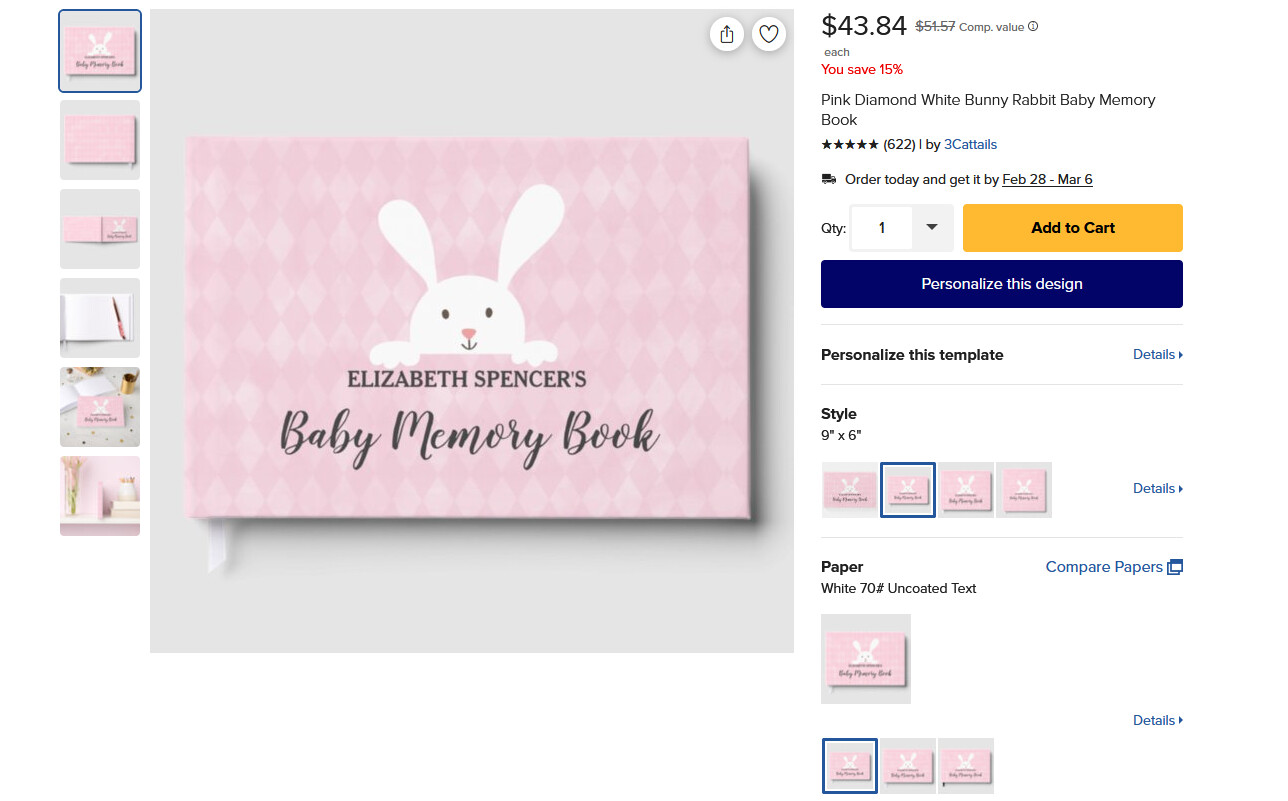View the open book with pen thumbnail
This screenshot has height=801, width=1288.
tap(100, 318)
